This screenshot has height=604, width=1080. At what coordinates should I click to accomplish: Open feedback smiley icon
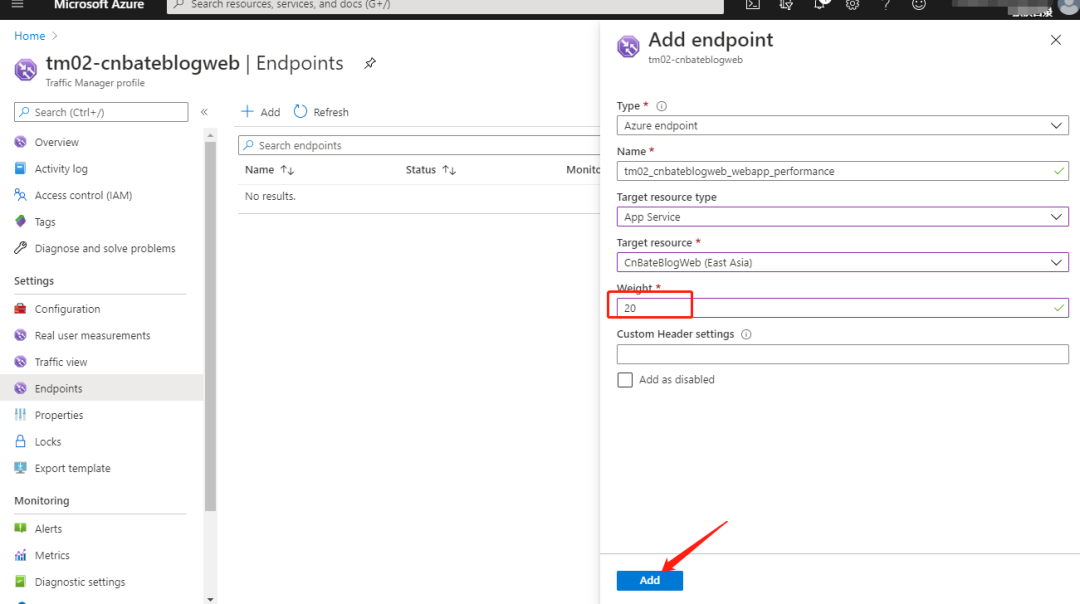(919, 5)
